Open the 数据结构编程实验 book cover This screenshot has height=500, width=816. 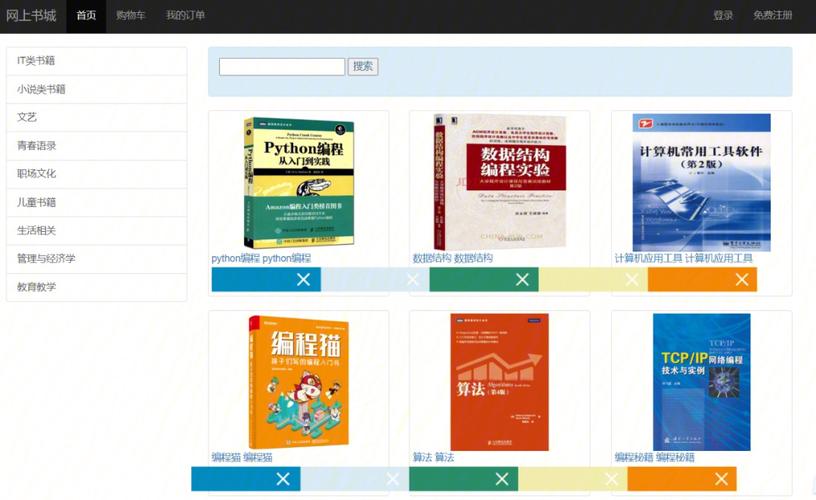[500, 182]
